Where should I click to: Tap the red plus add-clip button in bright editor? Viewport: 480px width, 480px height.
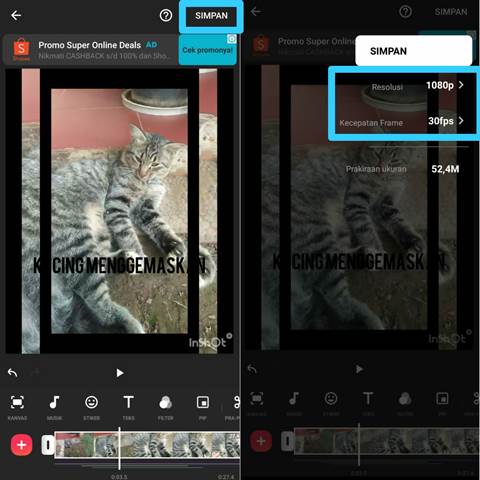(x=22, y=445)
